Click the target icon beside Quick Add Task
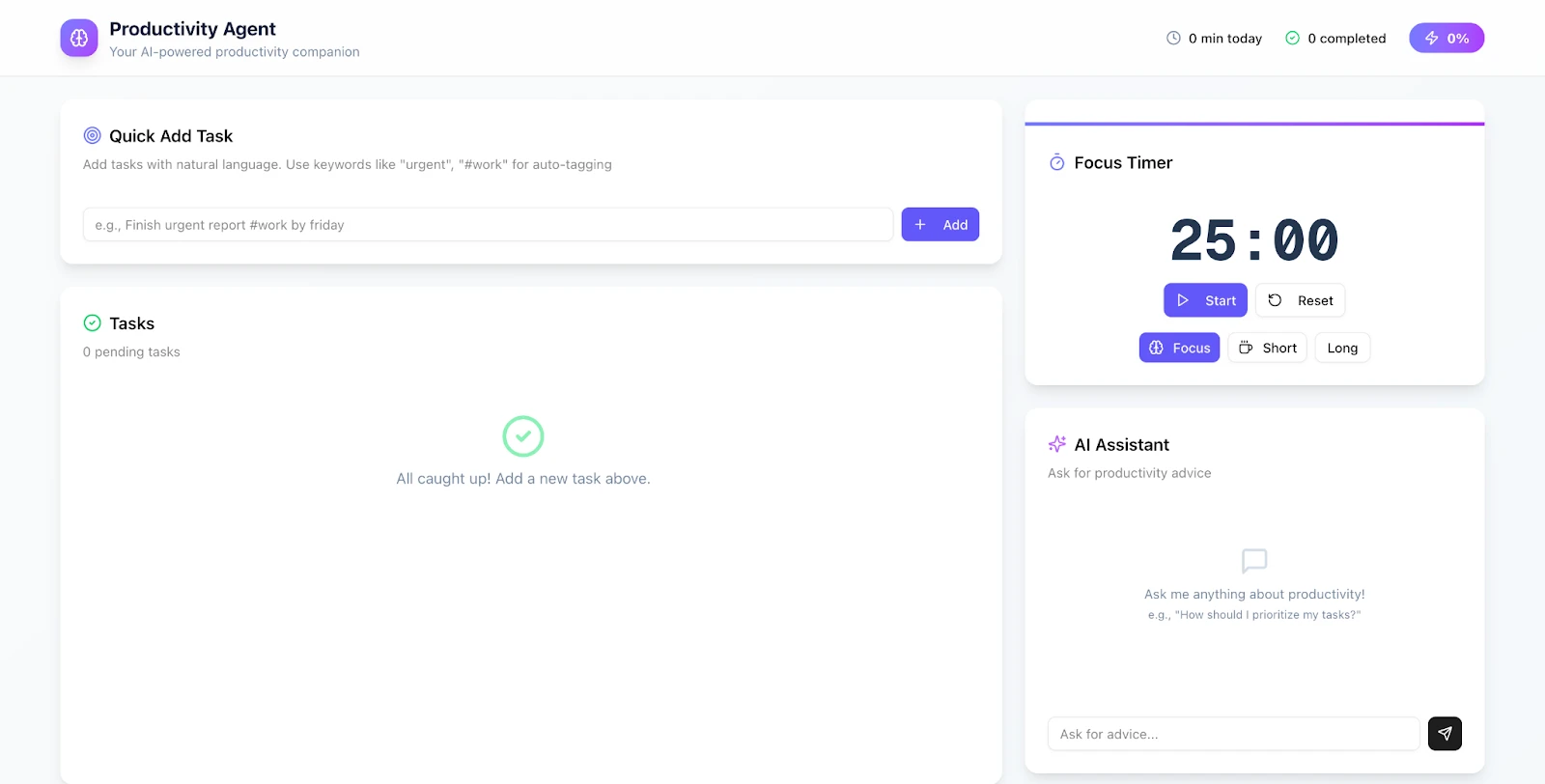 tap(93, 136)
